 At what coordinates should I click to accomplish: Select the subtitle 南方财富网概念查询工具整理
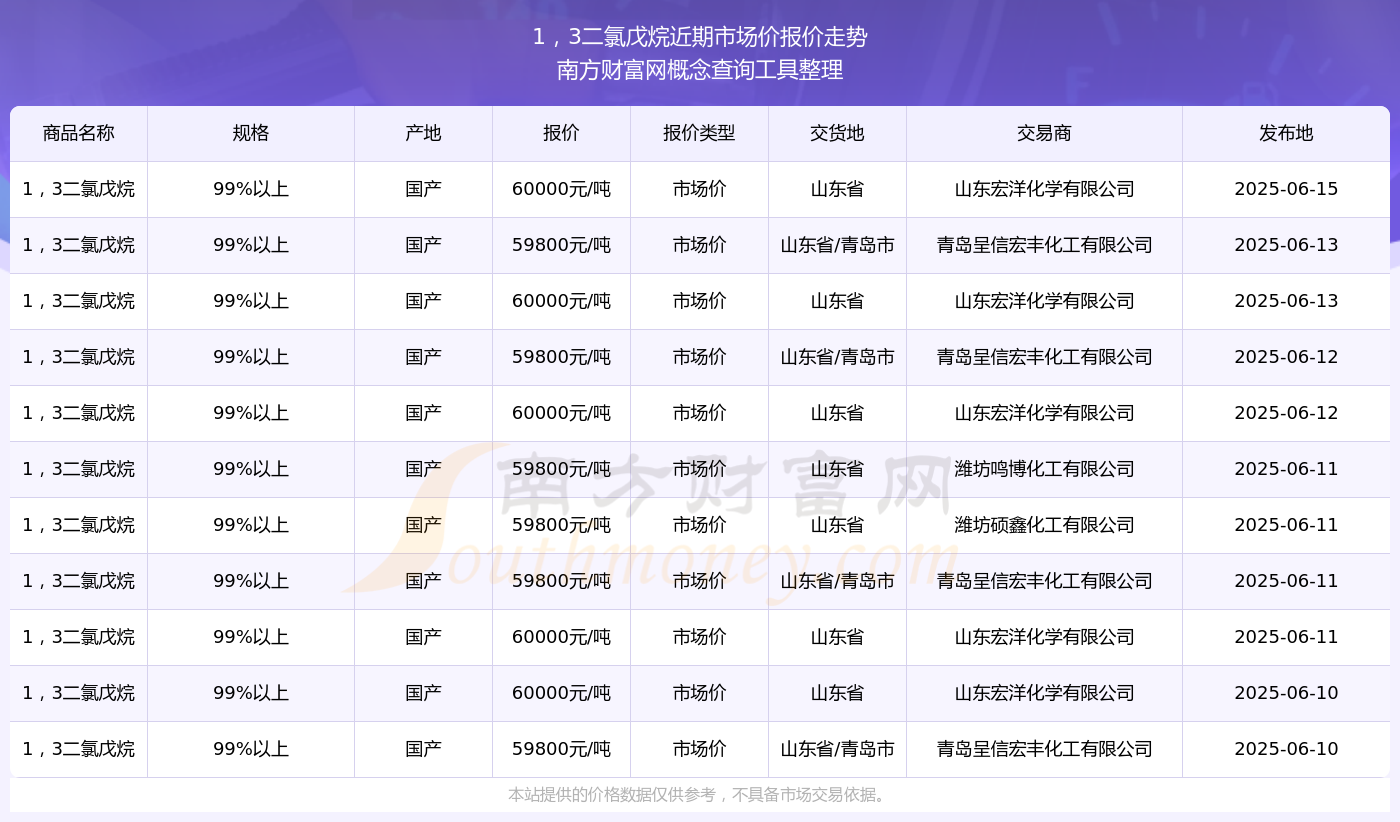pos(700,70)
